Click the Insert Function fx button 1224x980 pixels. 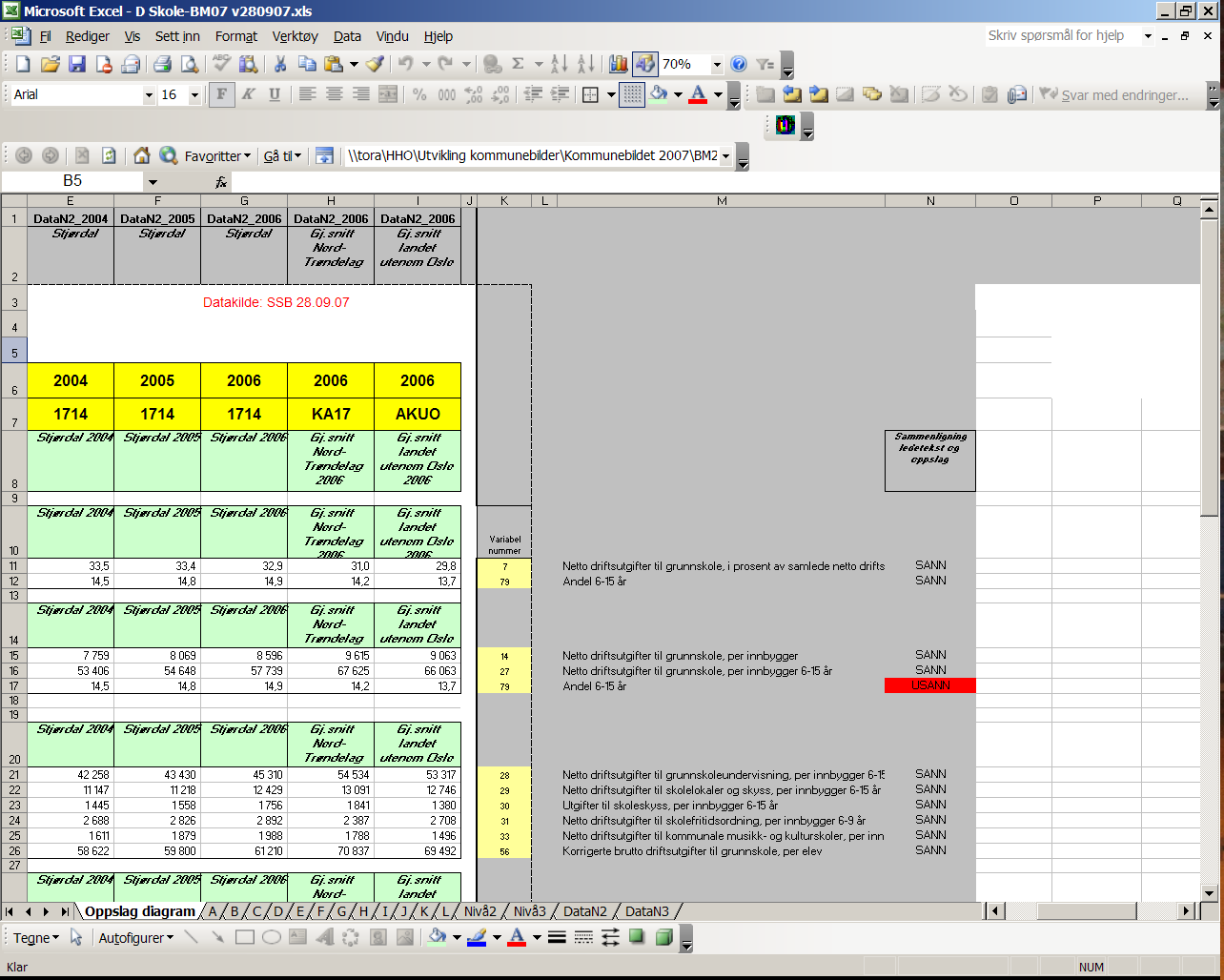click(221, 182)
